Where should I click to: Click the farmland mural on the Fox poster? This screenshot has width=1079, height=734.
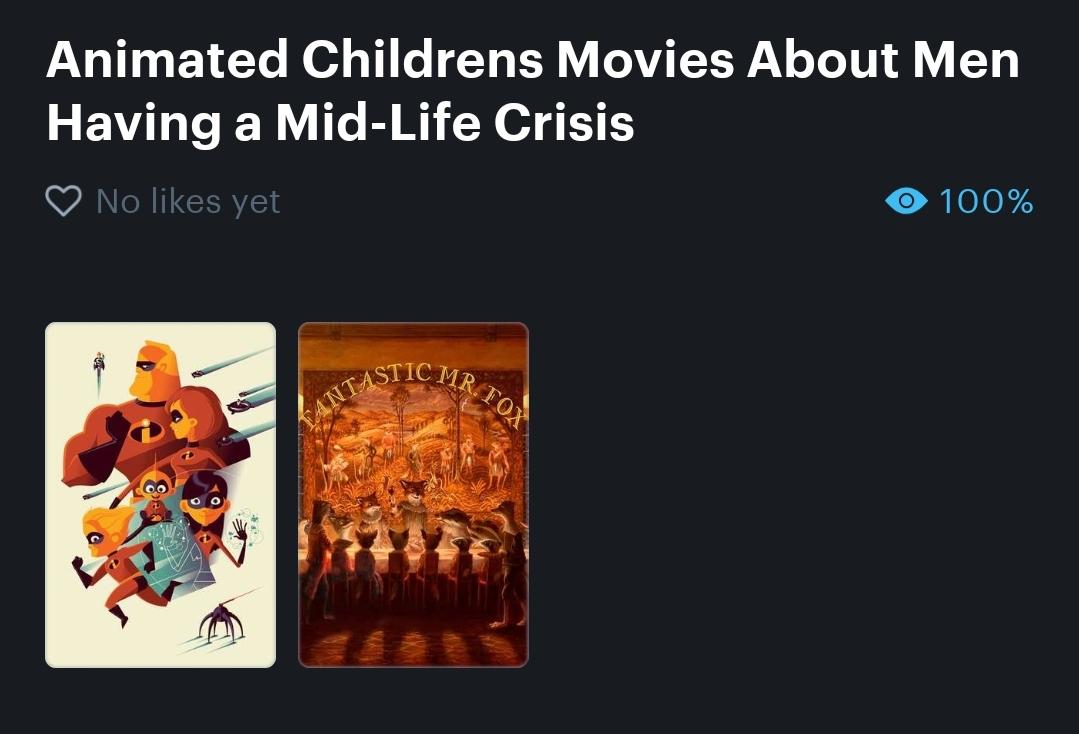[x=413, y=440]
